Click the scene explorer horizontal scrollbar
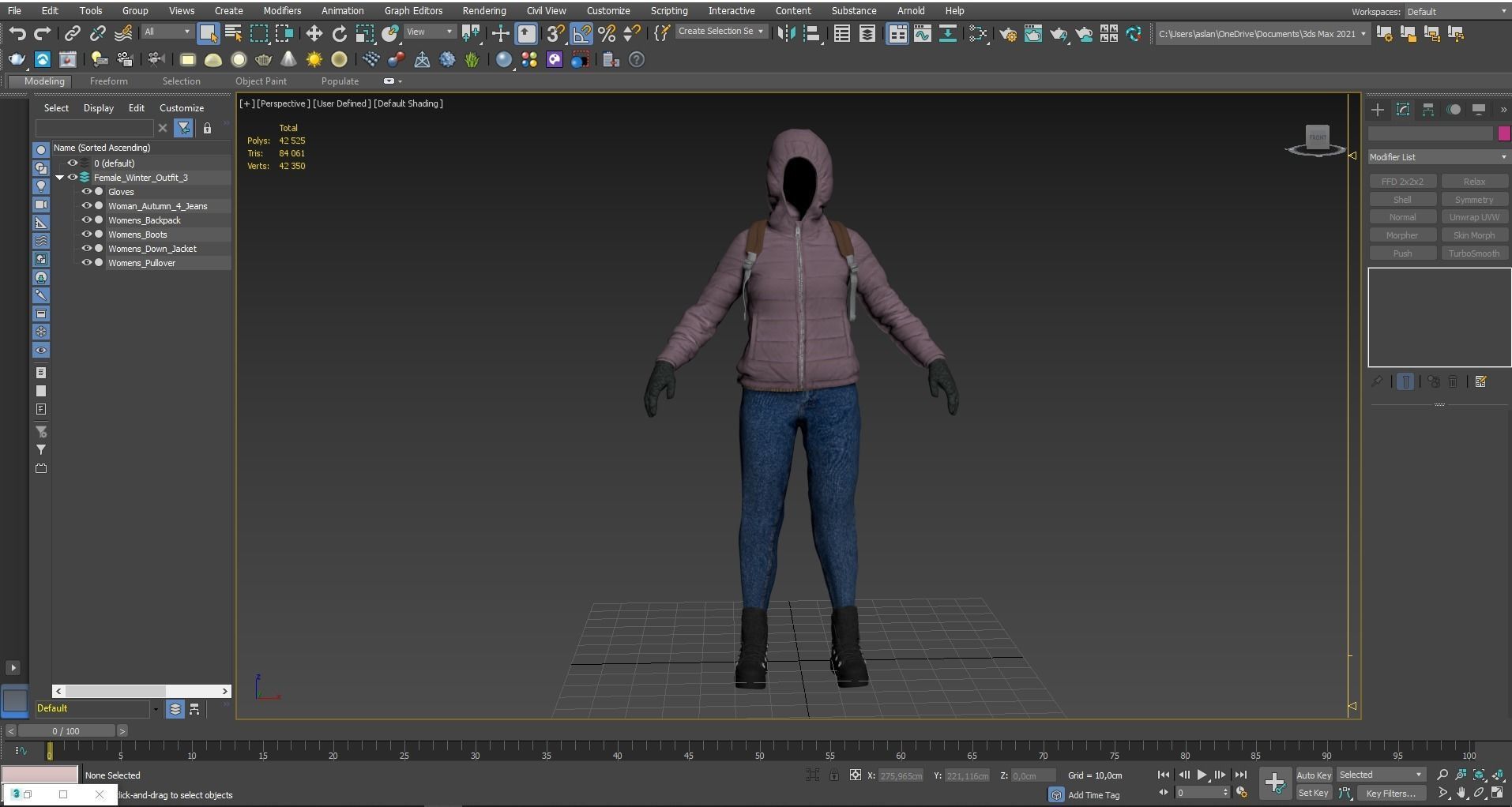 click(x=141, y=691)
